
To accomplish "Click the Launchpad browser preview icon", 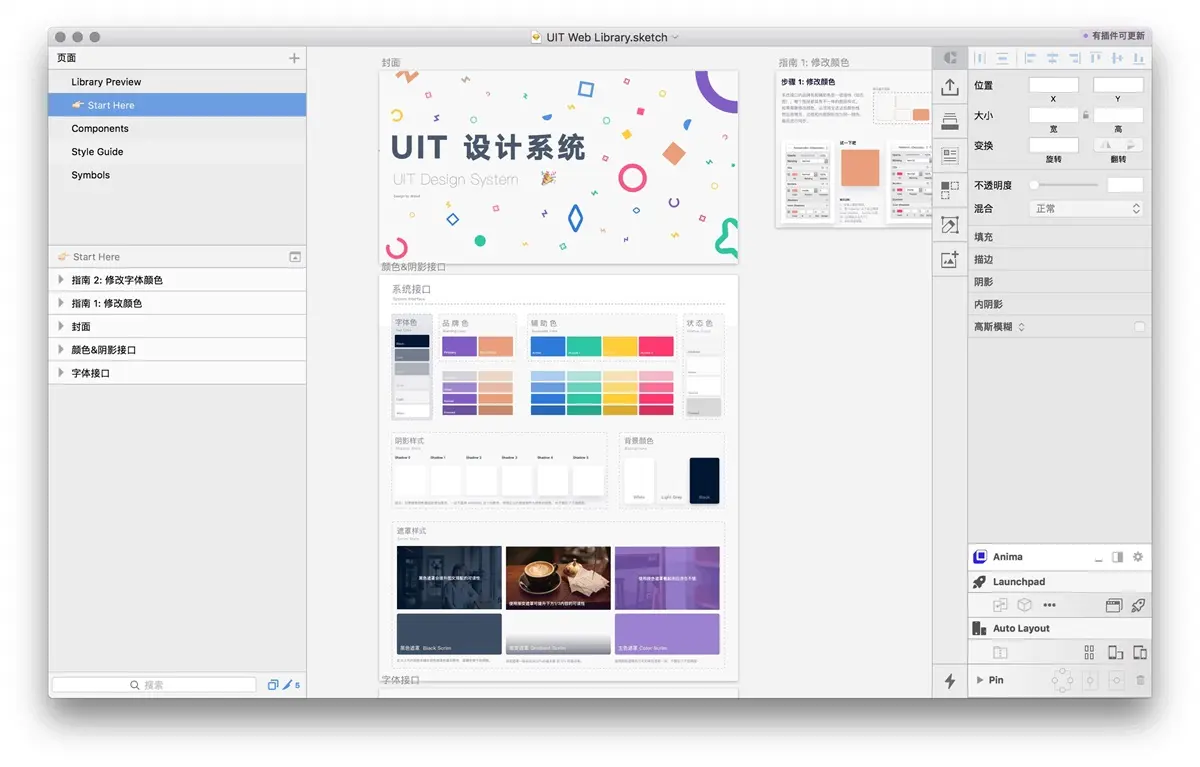I will click(x=1114, y=605).
